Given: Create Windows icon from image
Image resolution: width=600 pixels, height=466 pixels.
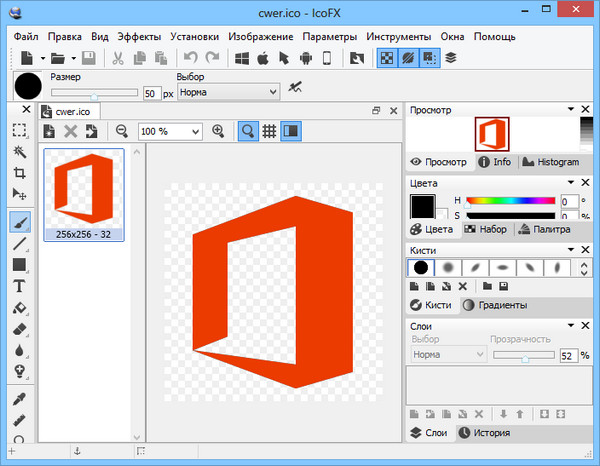Looking at the screenshot, I should 242,58.
